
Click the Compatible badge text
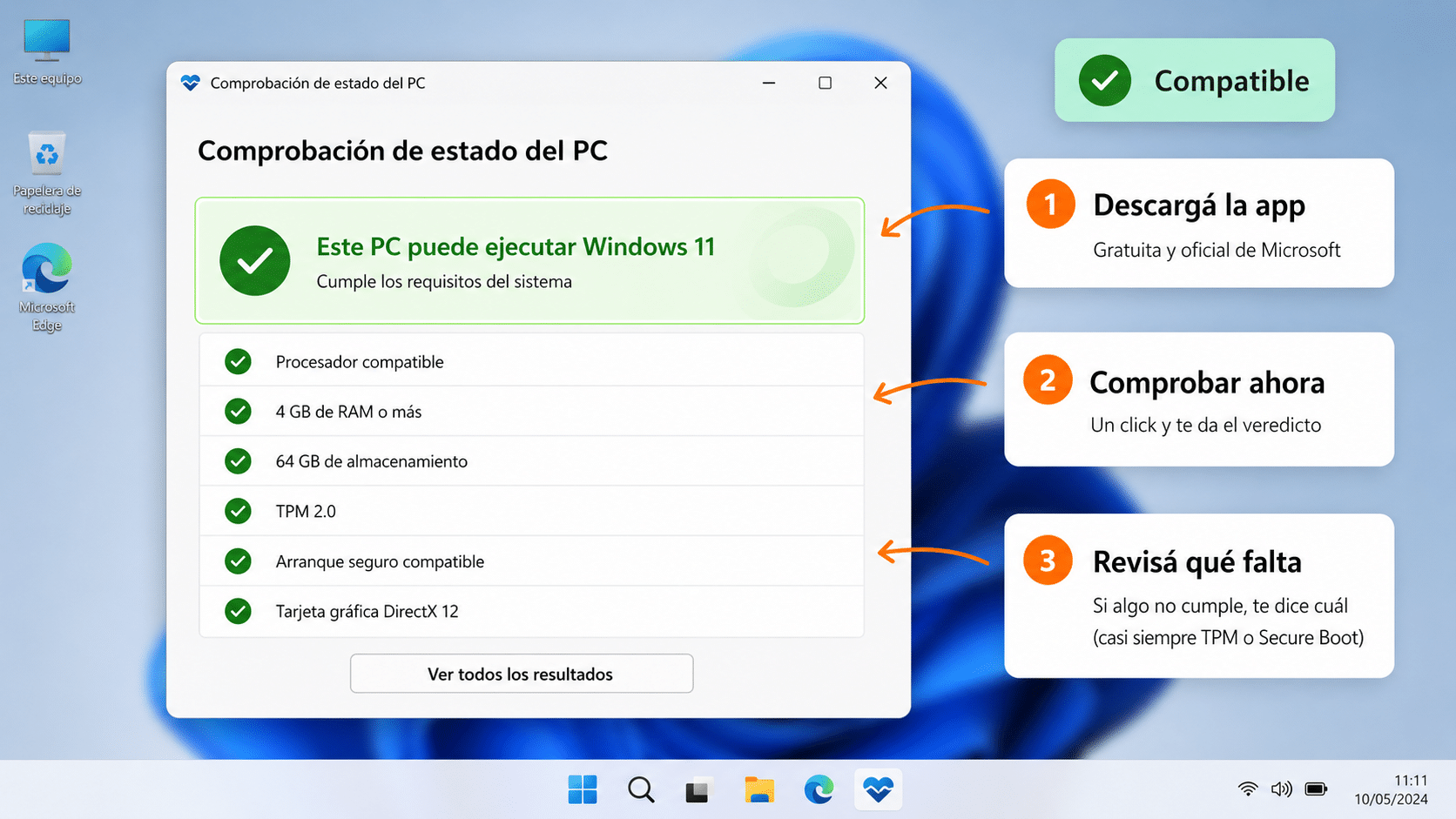(x=1231, y=81)
